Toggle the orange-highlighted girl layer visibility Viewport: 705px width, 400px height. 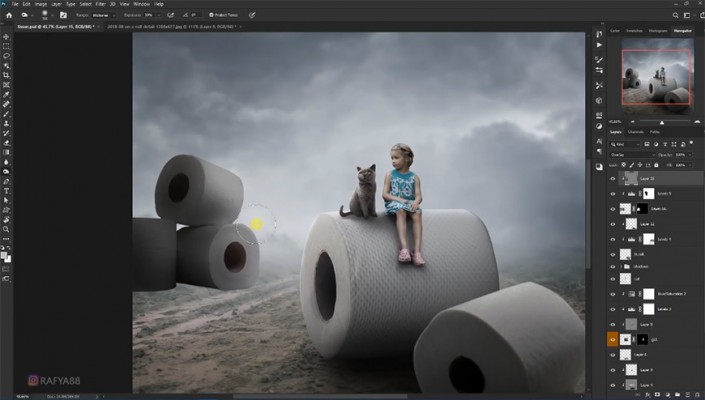[612, 340]
